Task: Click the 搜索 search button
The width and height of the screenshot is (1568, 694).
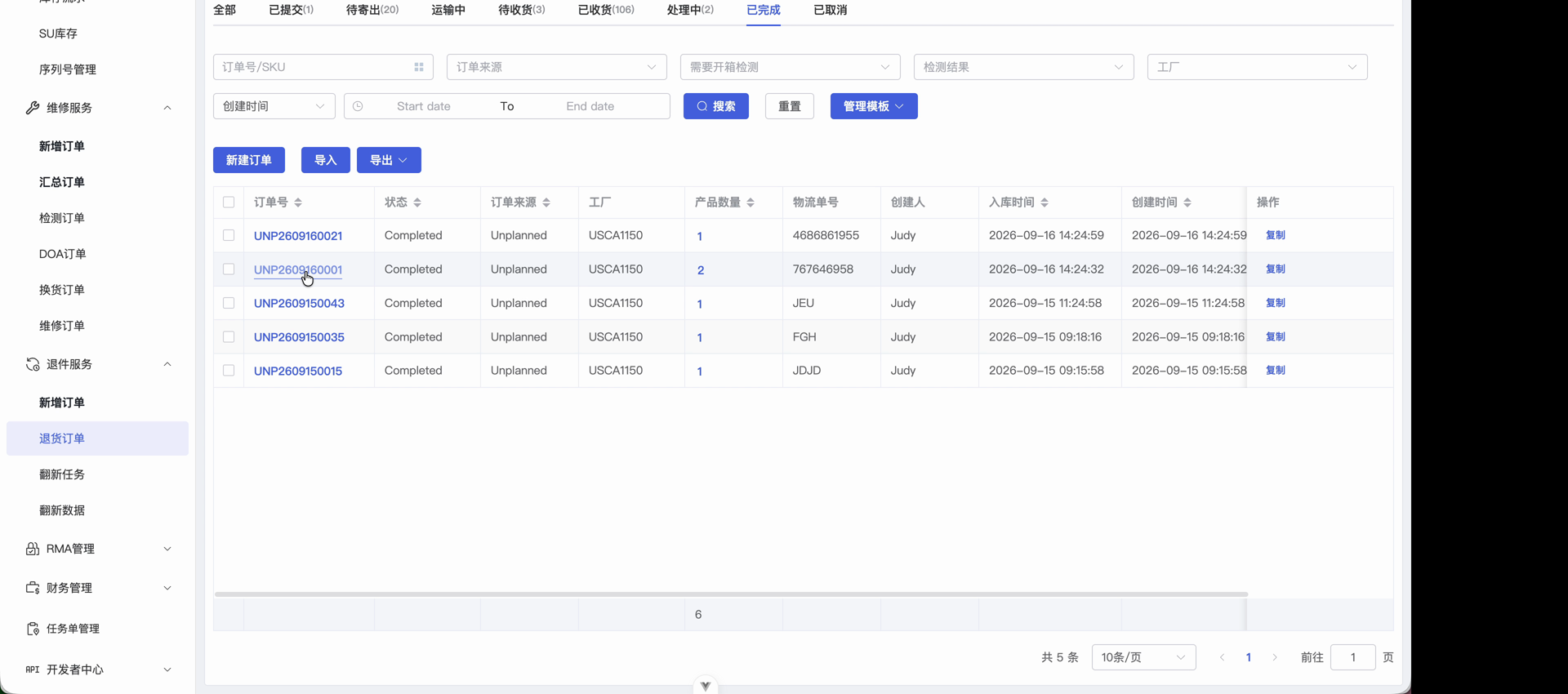Action: point(716,106)
